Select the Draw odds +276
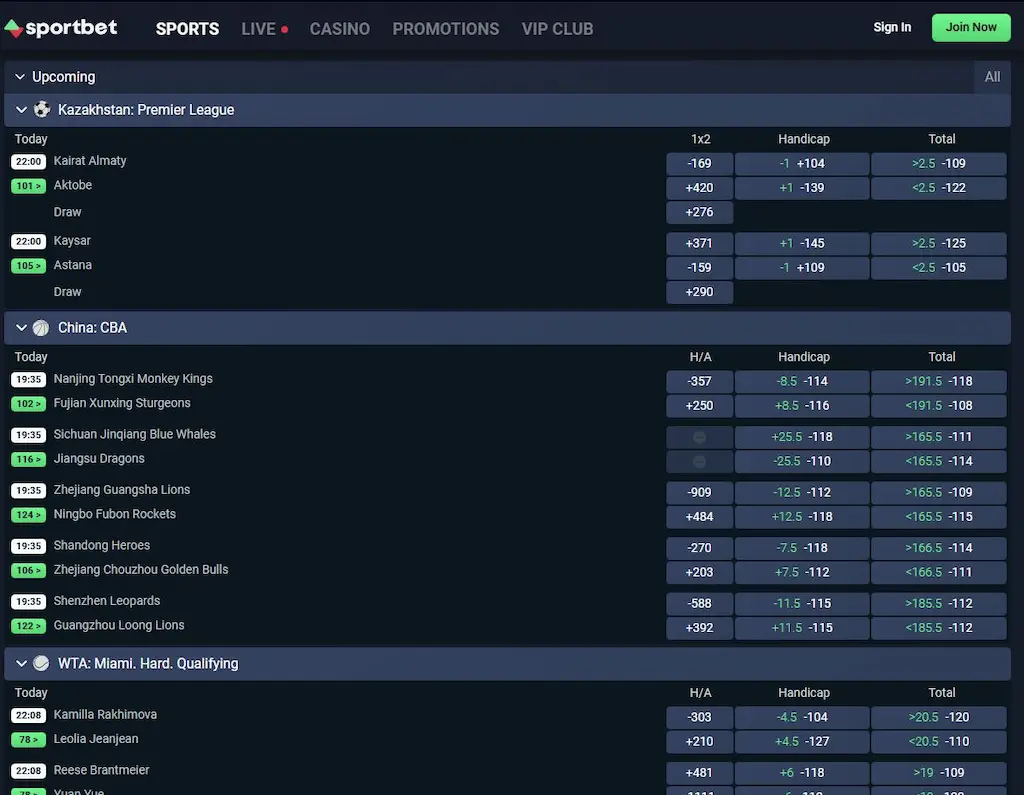This screenshot has height=795, width=1024. click(699, 212)
